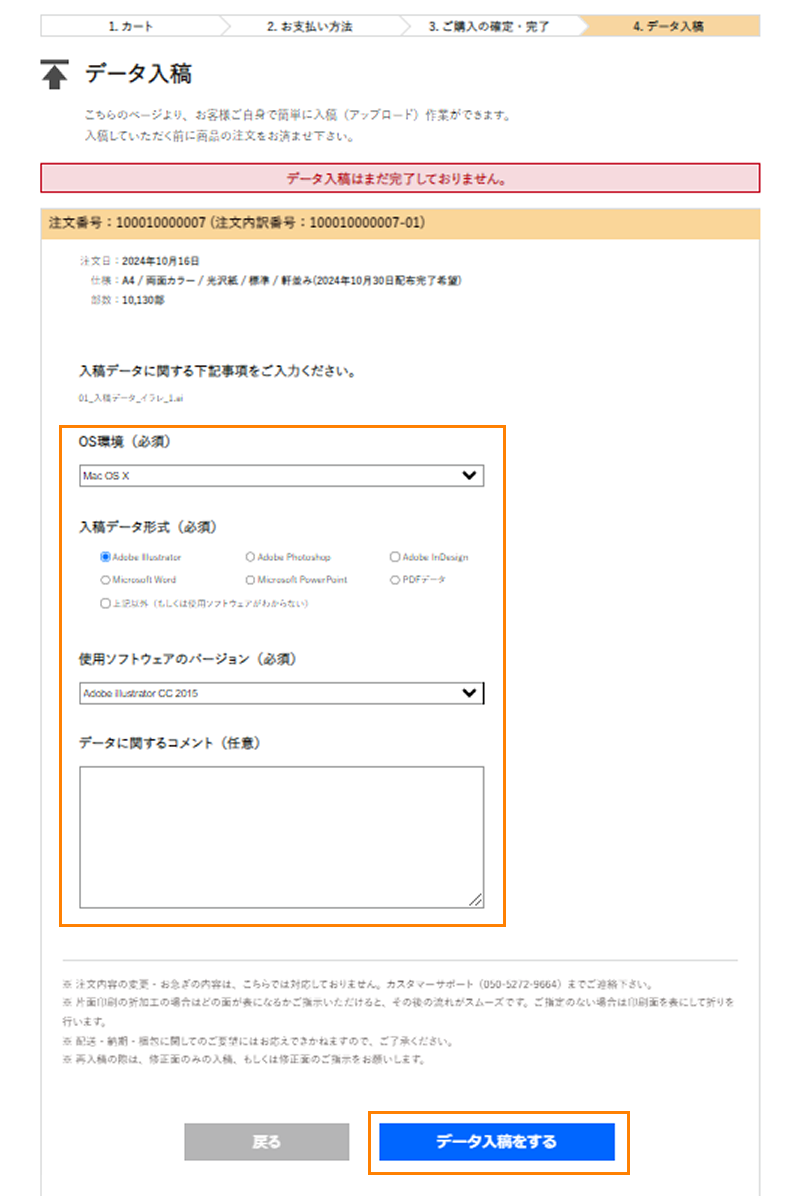This screenshot has width=800, height=1196.
Task: Click the gray 戻る button
Action: click(x=267, y=1142)
